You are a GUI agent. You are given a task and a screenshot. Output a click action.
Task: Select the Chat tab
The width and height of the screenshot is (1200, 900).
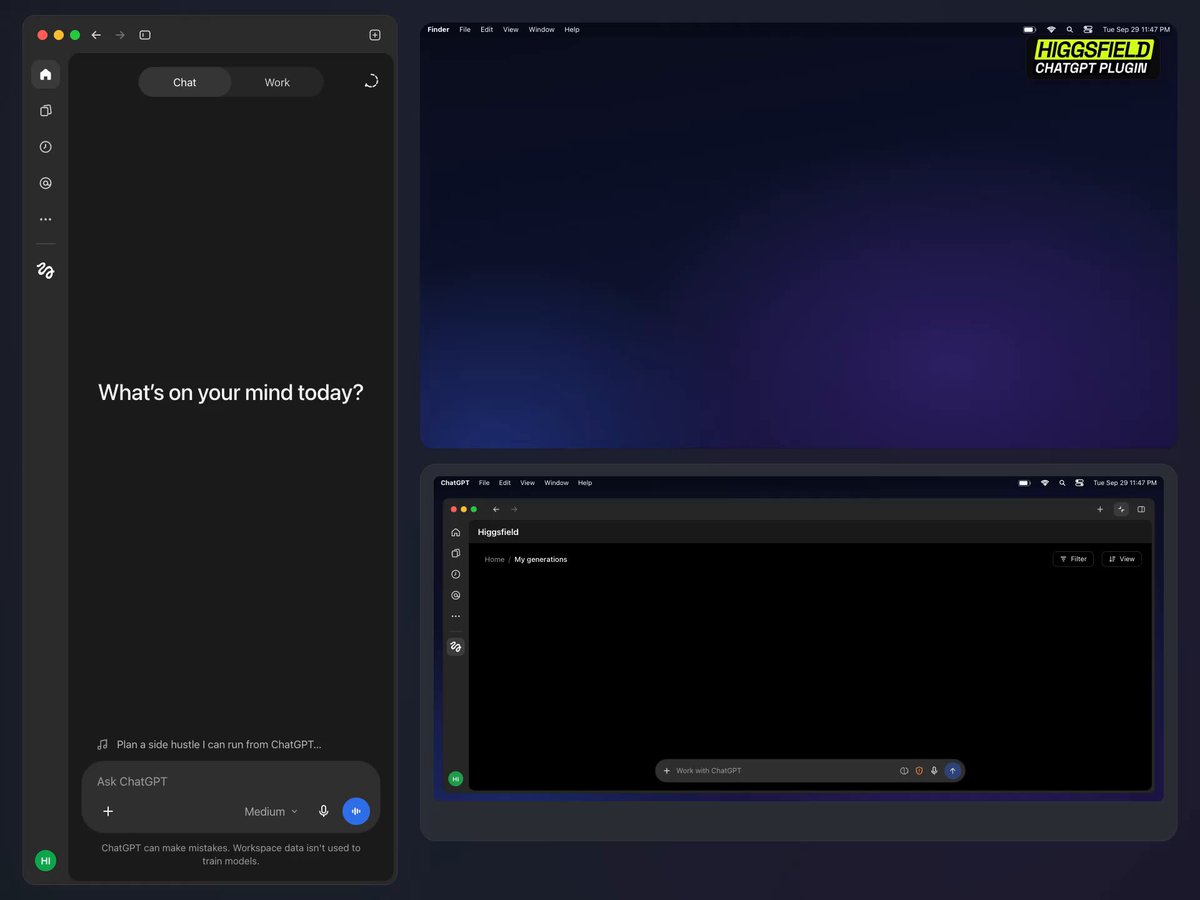point(185,82)
